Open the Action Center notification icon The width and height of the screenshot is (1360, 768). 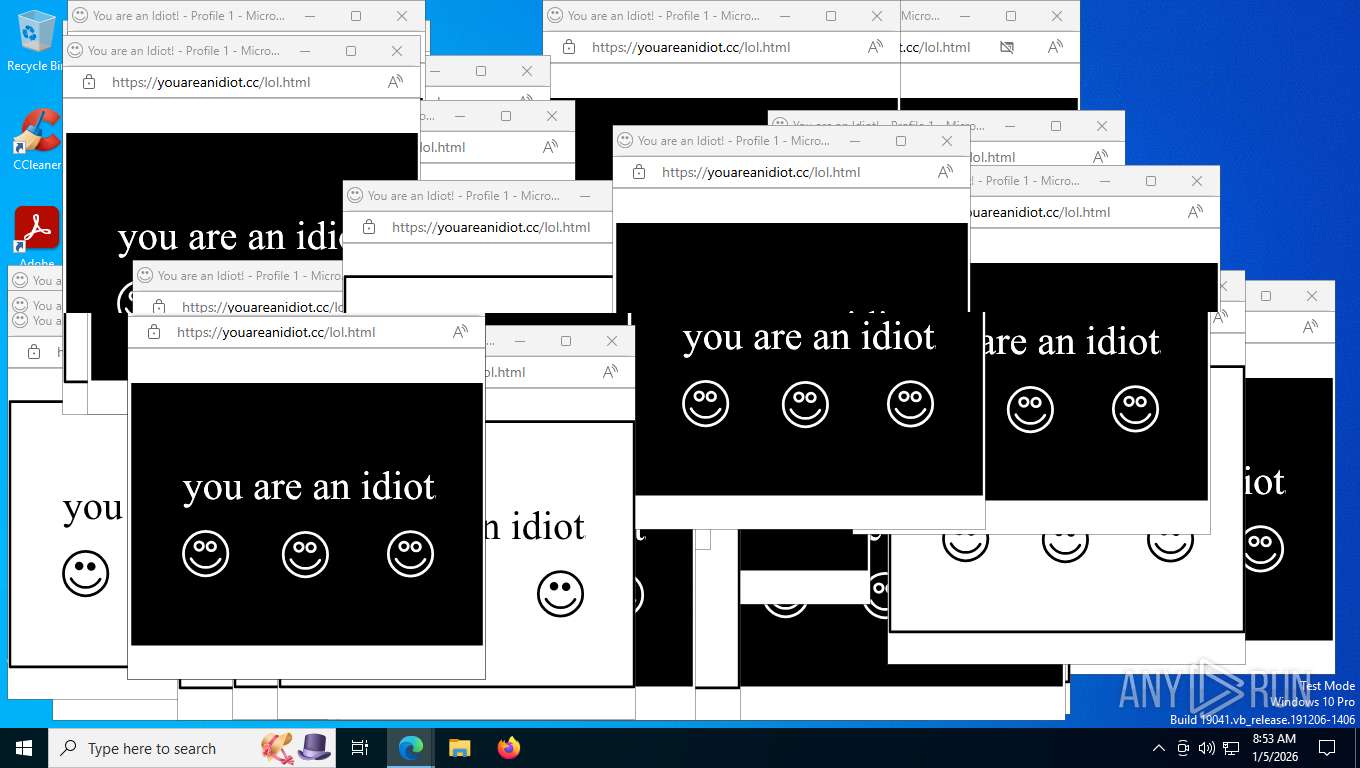tap(1327, 748)
